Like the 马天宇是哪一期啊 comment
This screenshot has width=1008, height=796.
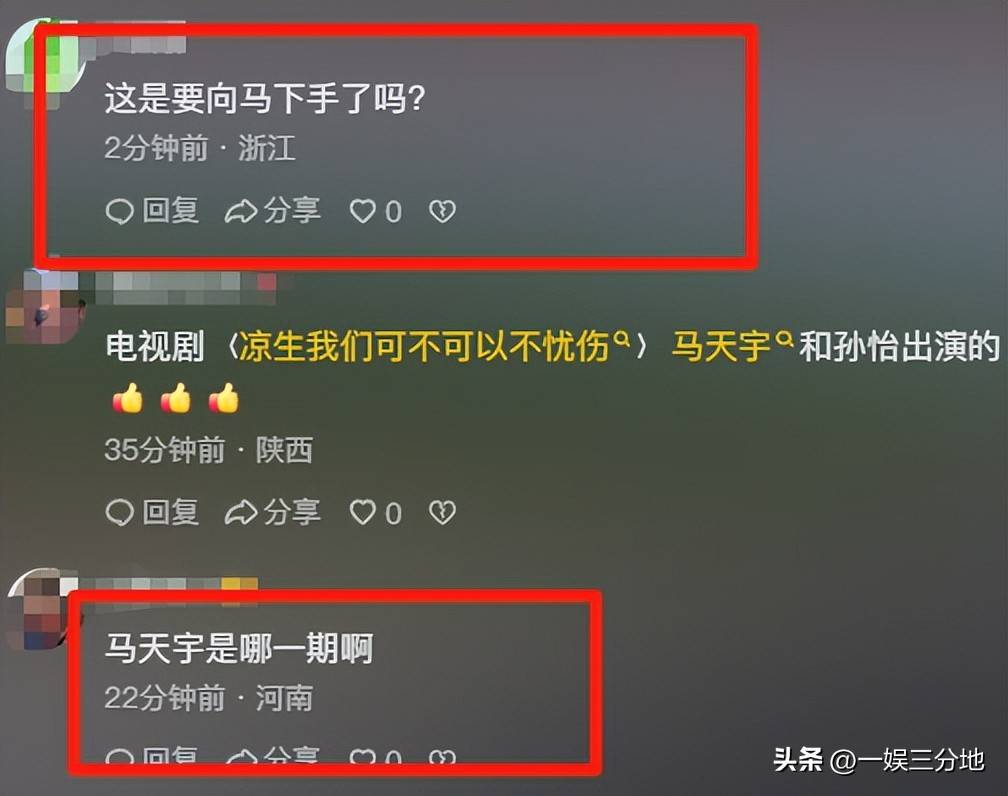tap(375, 757)
